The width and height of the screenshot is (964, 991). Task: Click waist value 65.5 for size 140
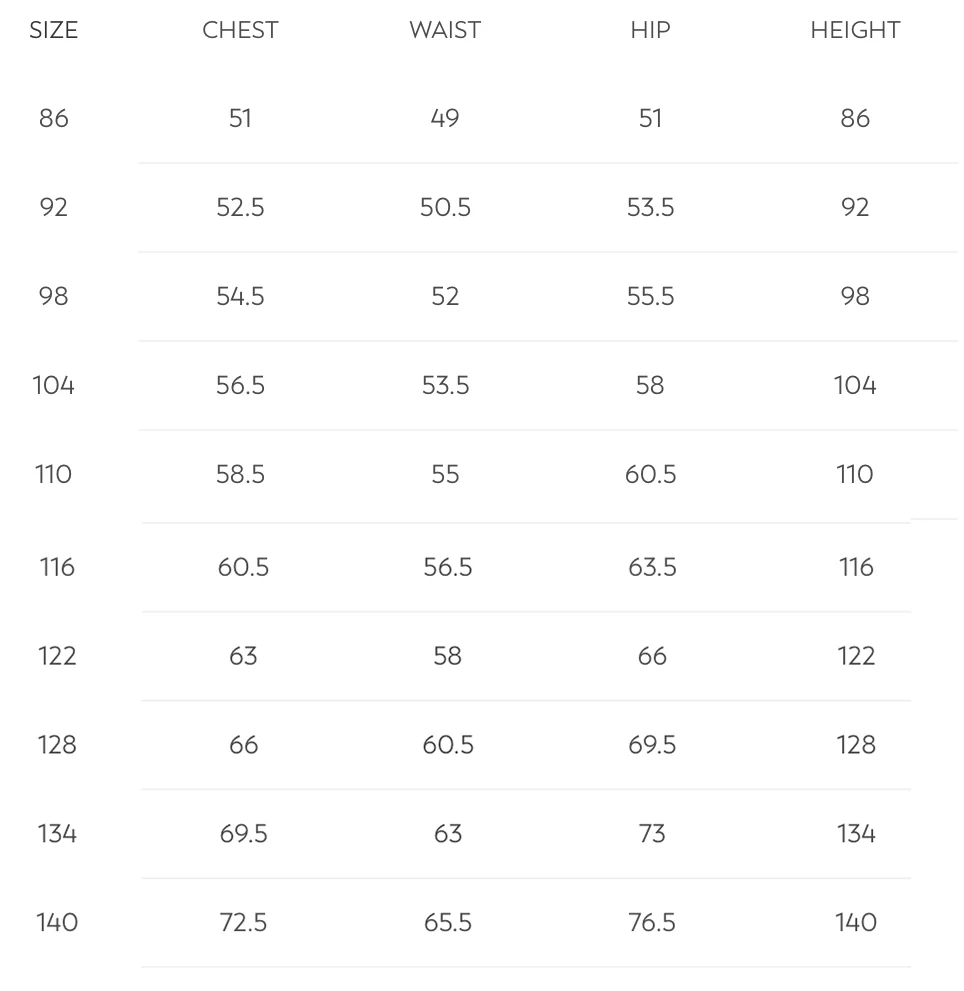click(448, 922)
